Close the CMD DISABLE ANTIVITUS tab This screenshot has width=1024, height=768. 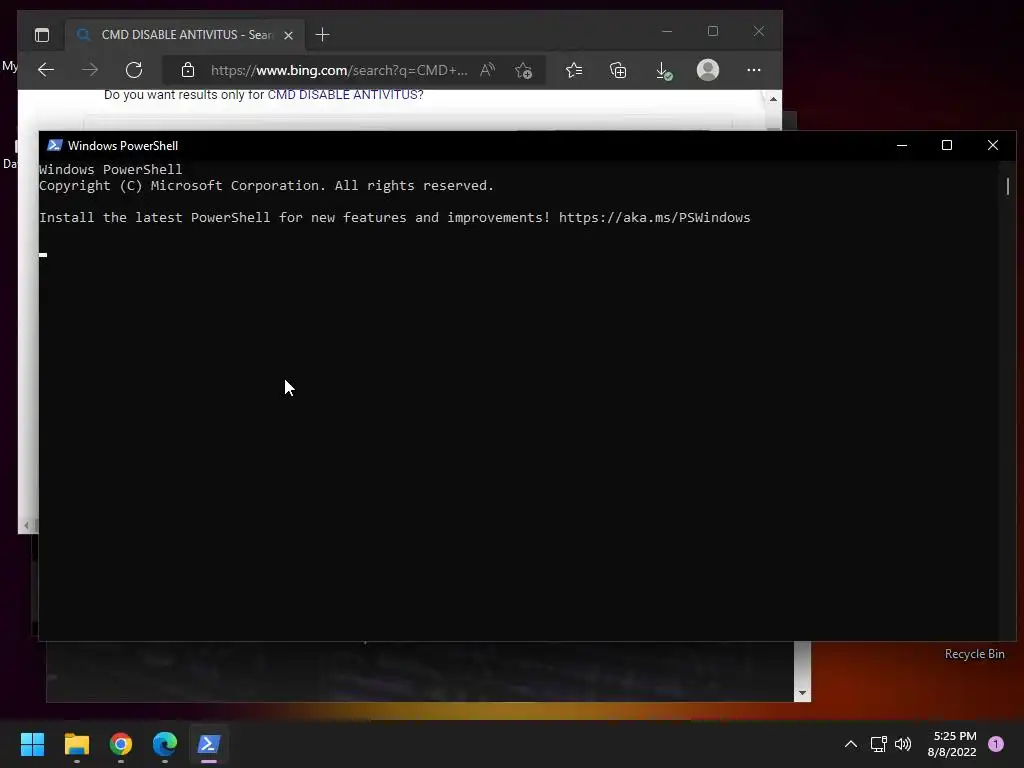coord(289,35)
